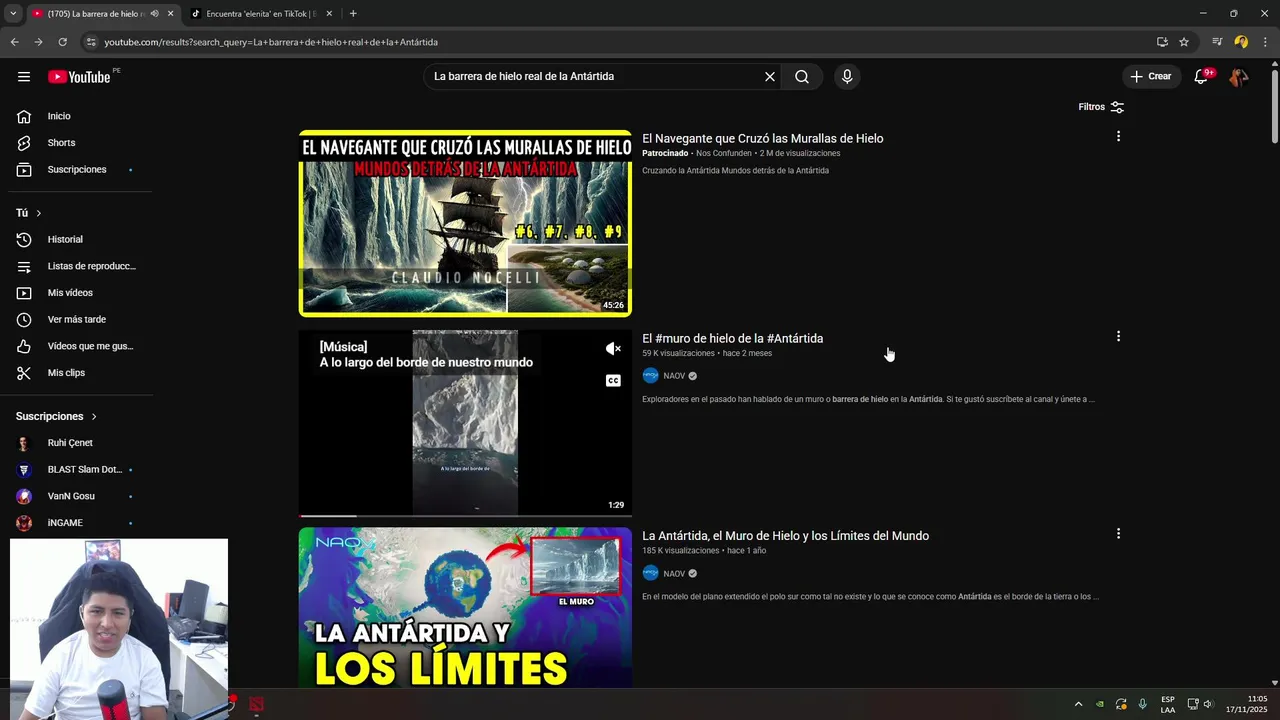Reload the page in browser toolbar
The height and width of the screenshot is (720, 1280).
point(62,42)
